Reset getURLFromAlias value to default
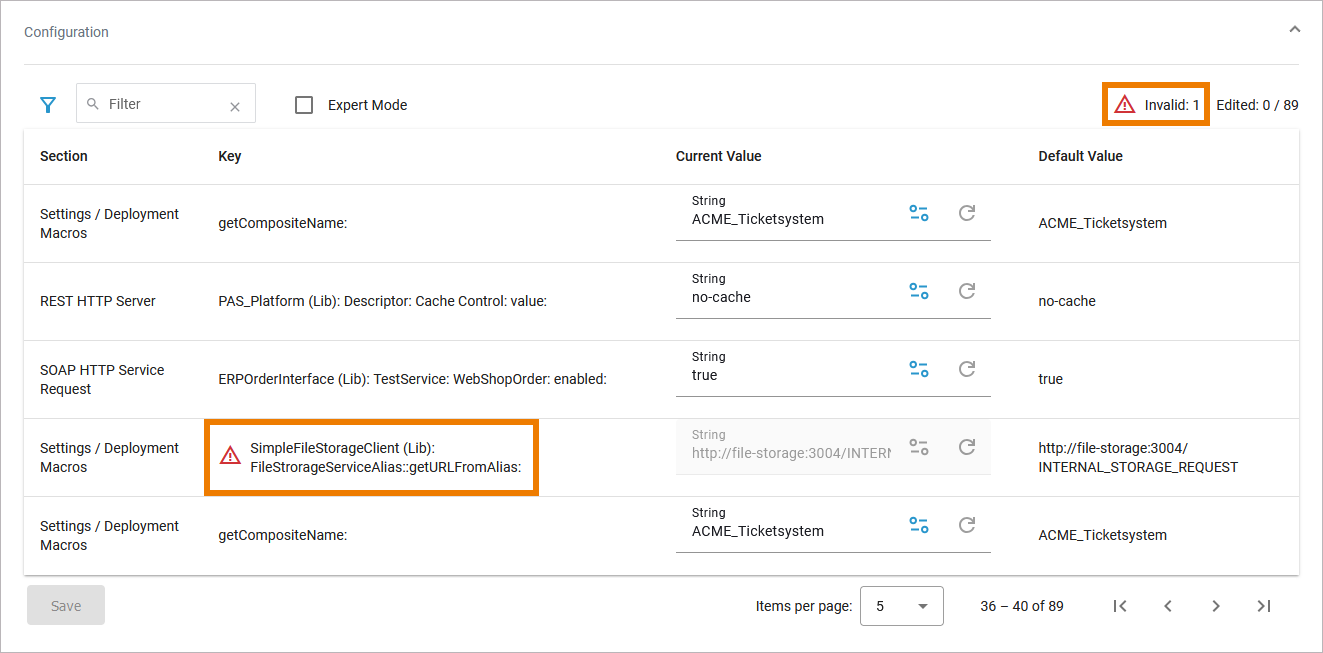1323x653 pixels. coord(966,447)
